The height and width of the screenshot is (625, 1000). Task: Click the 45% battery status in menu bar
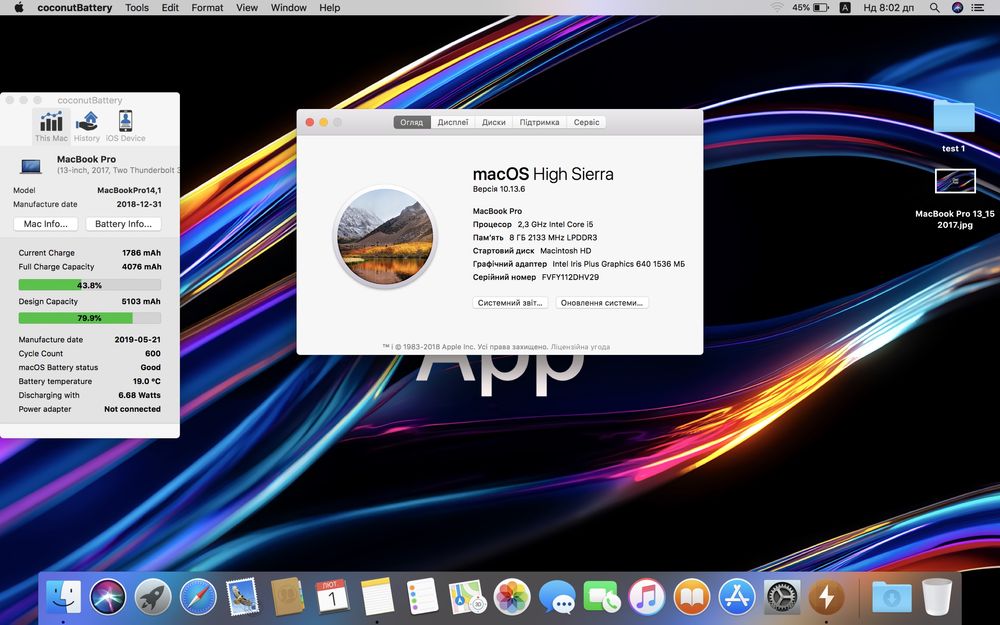(810, 8)
